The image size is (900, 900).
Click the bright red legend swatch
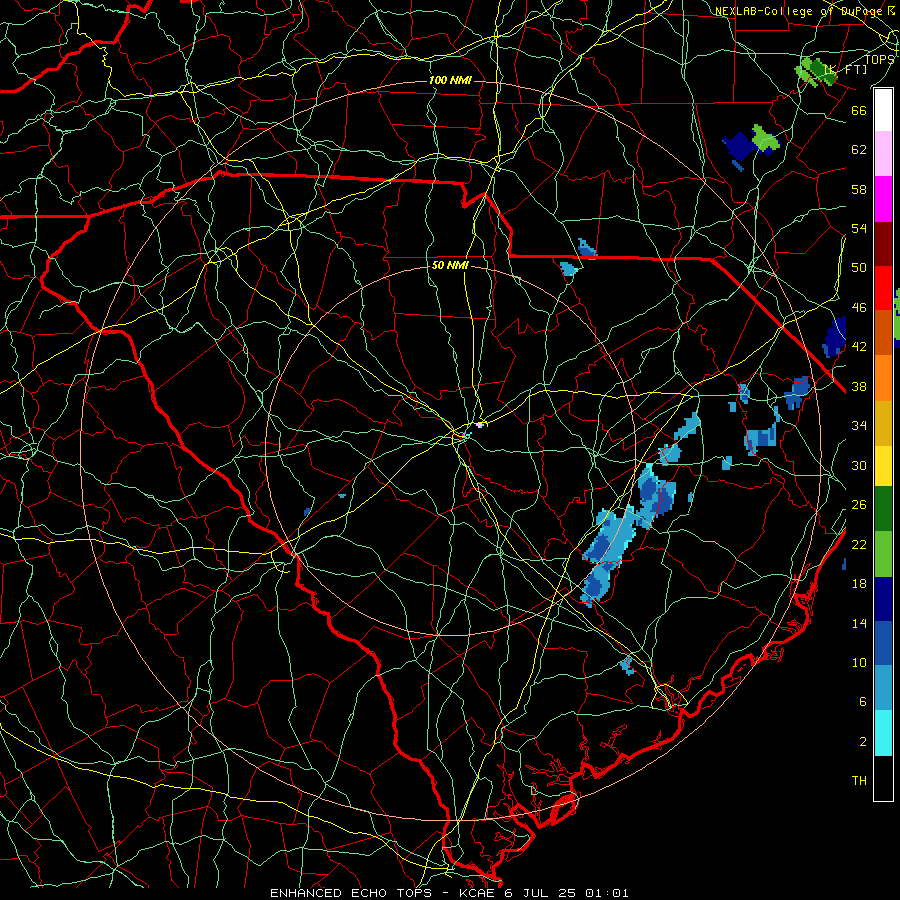pyautogui.click(x=883, y=288)
